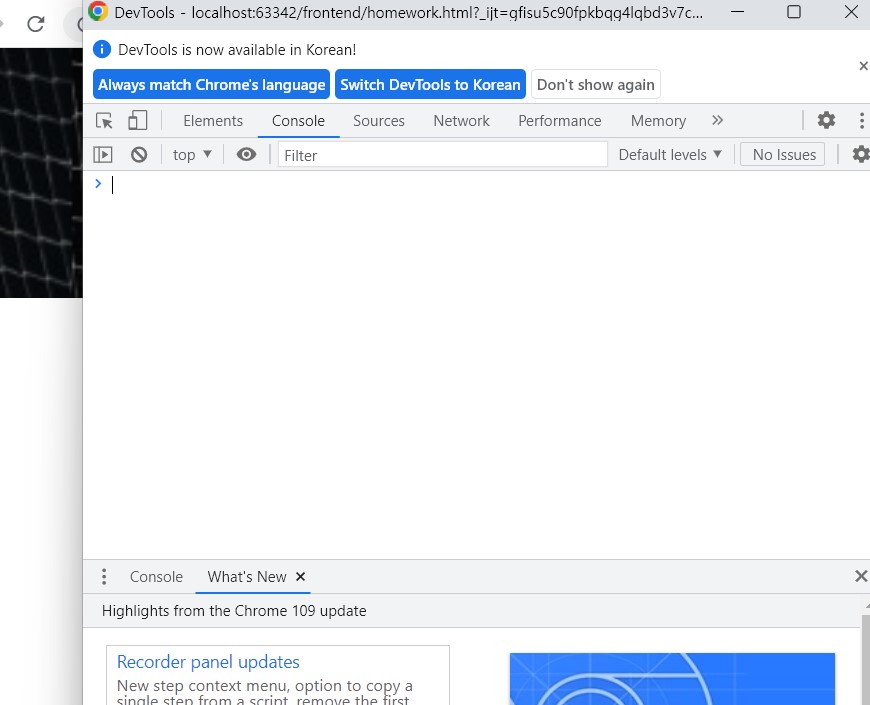Click the blue info icon in infobar
870x705 pixels.
click(x=102, y=49)
